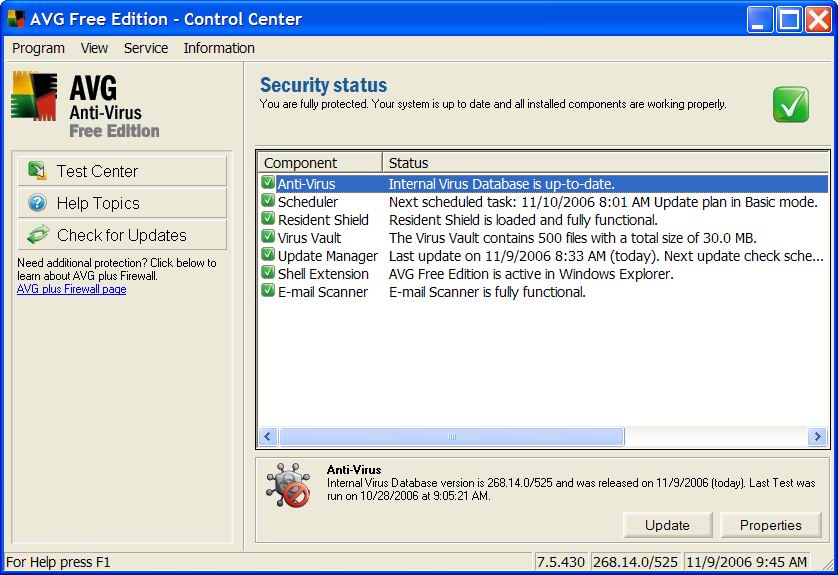
Task: Click green check icon beside Anti-Virus row
Action: (x=268, y=183)
